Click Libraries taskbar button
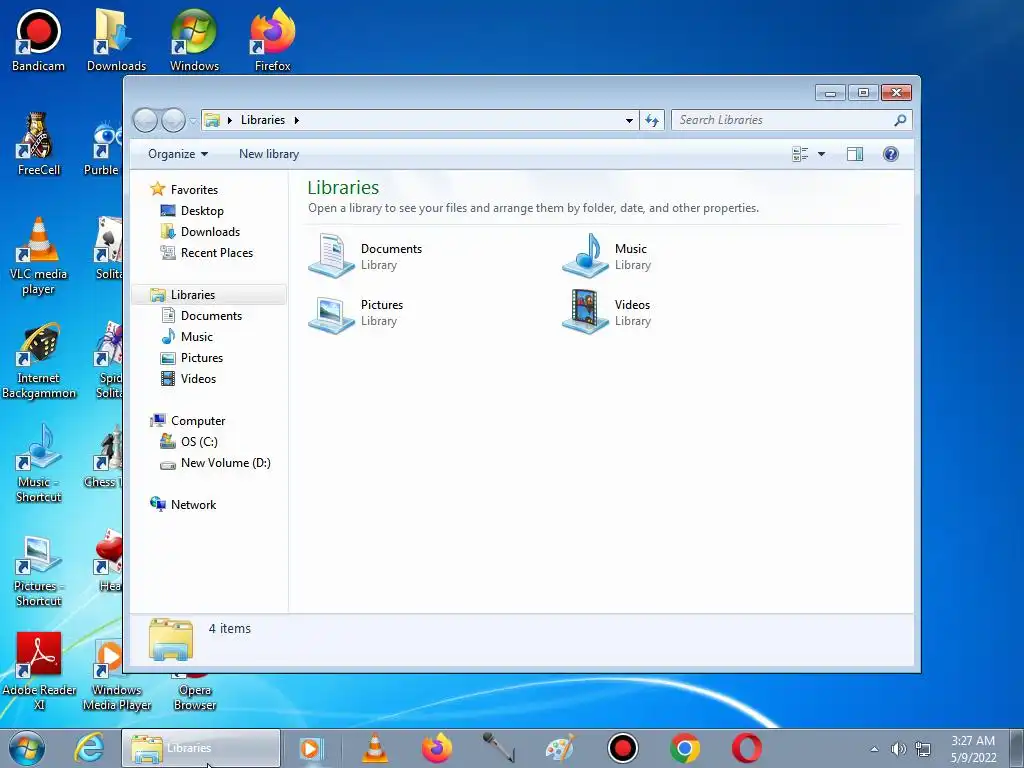The height and width of the screenshot is (768, 1024). [201, 748]
